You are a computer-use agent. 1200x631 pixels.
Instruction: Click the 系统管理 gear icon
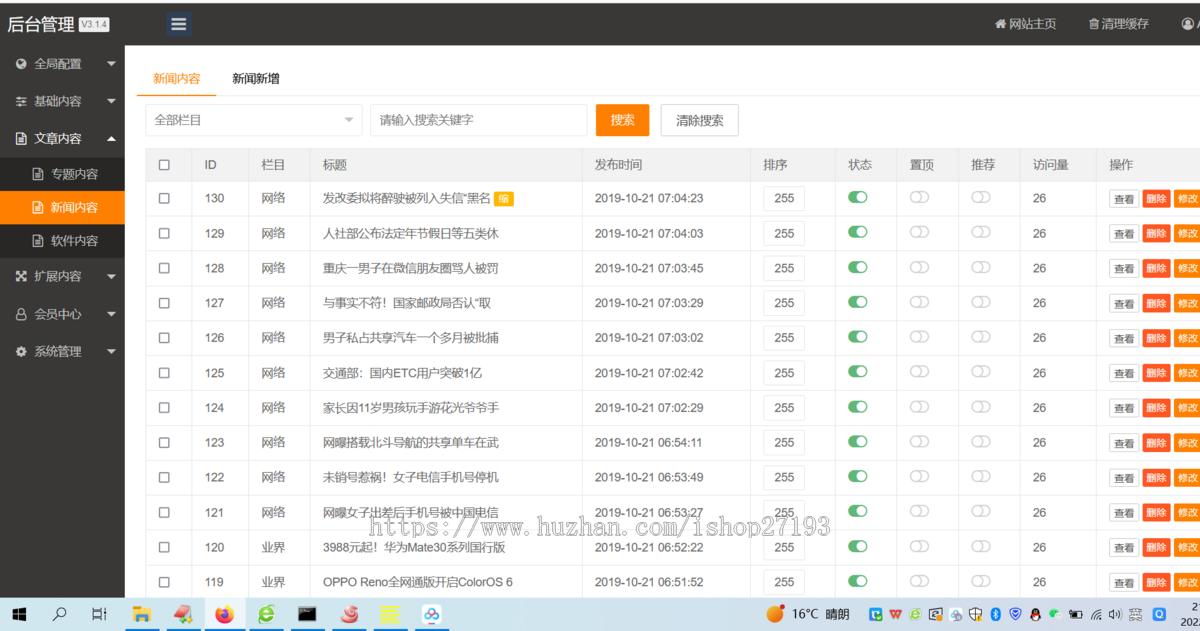click(x=21, y=351)
